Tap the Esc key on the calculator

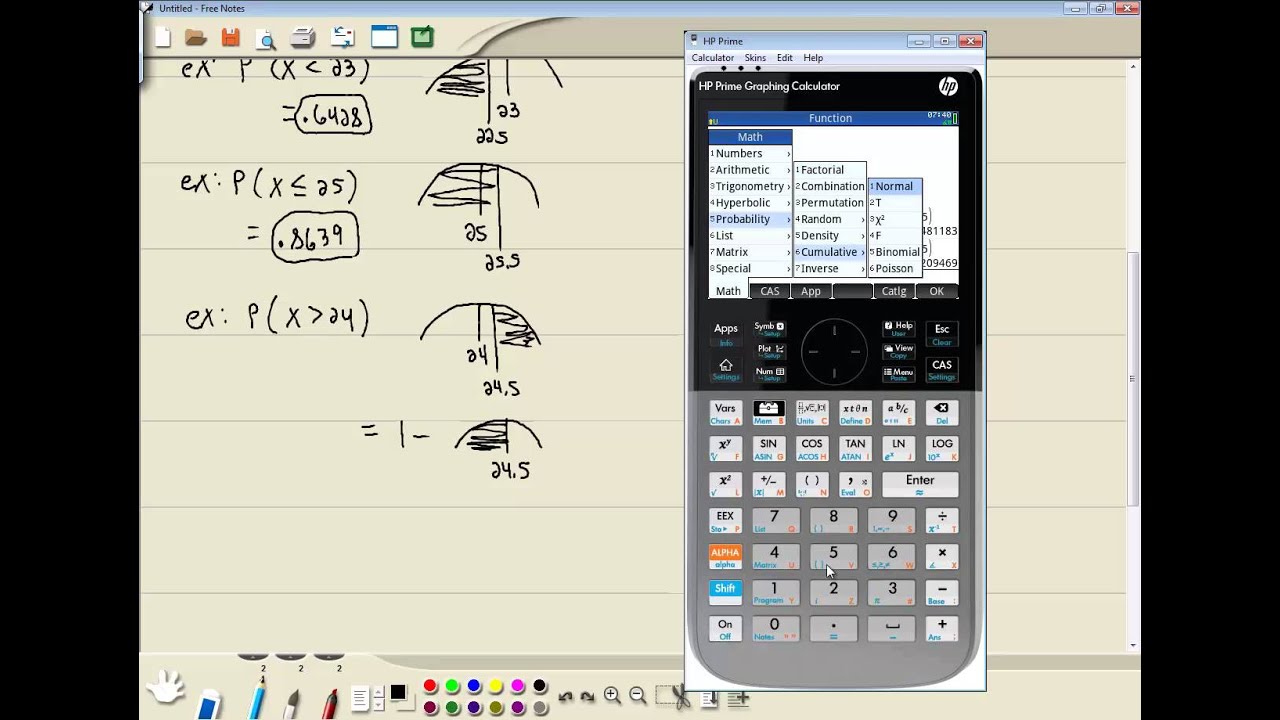(941, 333)
